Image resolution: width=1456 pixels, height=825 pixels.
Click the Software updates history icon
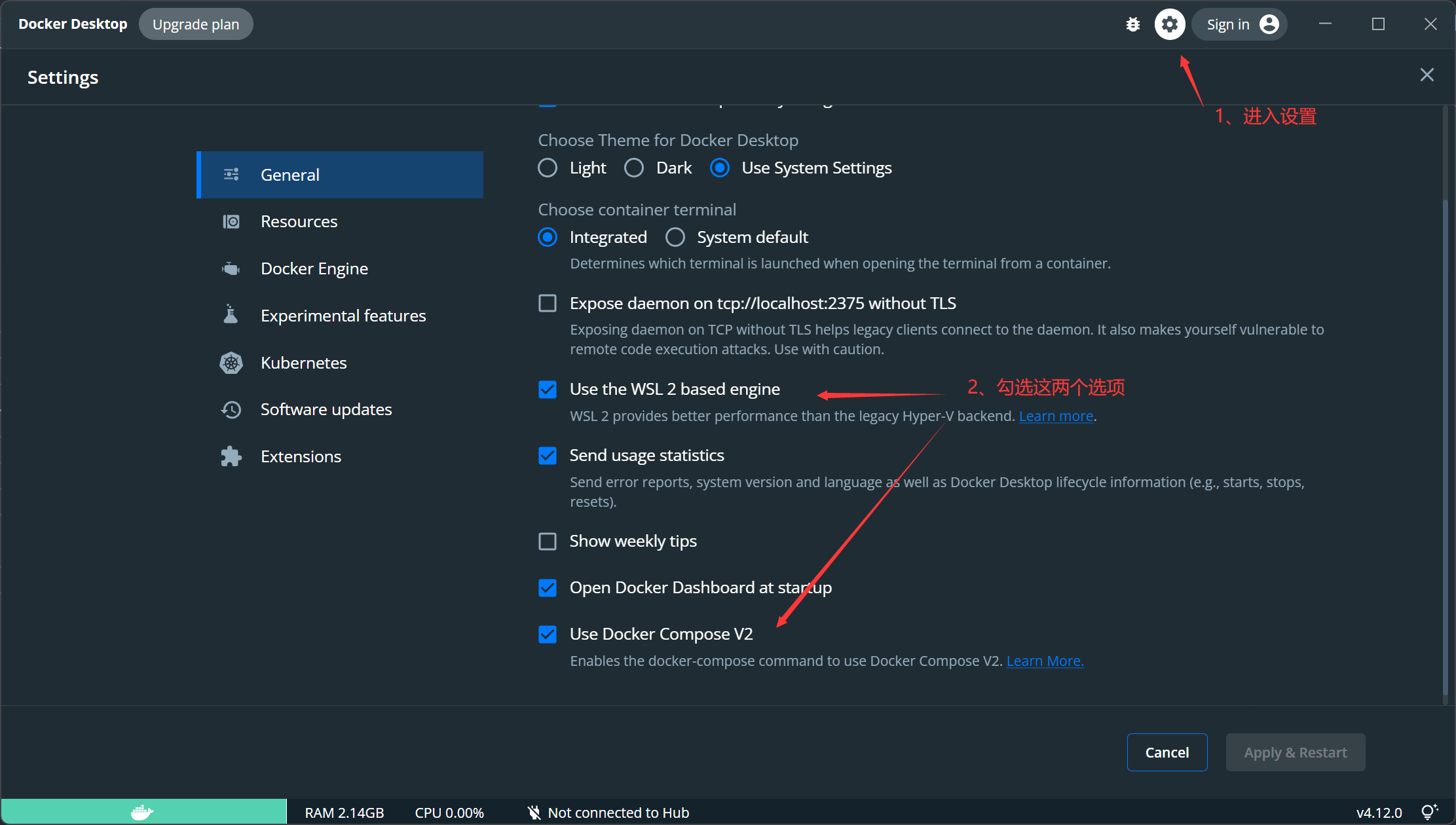pos(231,410)
